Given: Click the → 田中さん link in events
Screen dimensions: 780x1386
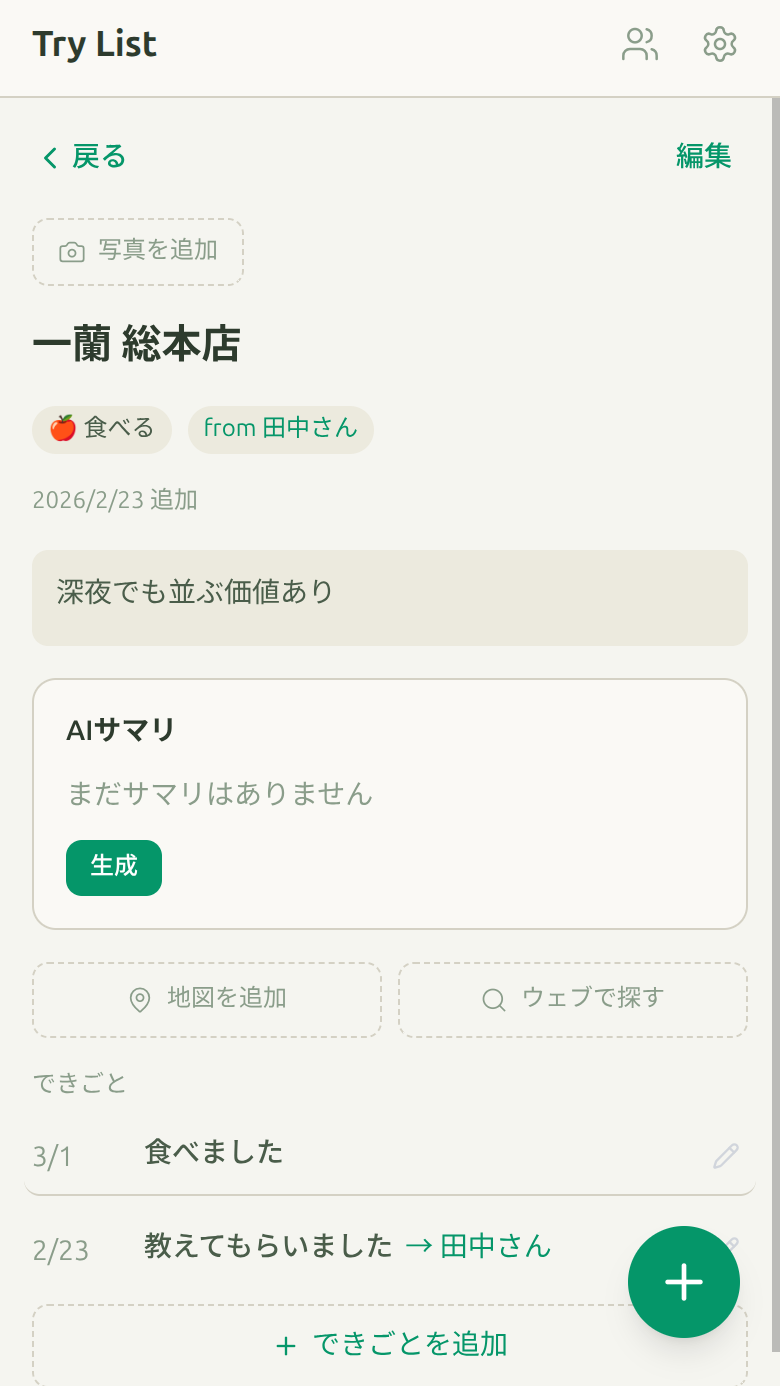Looking at the screenshot, I should 478,1246.
